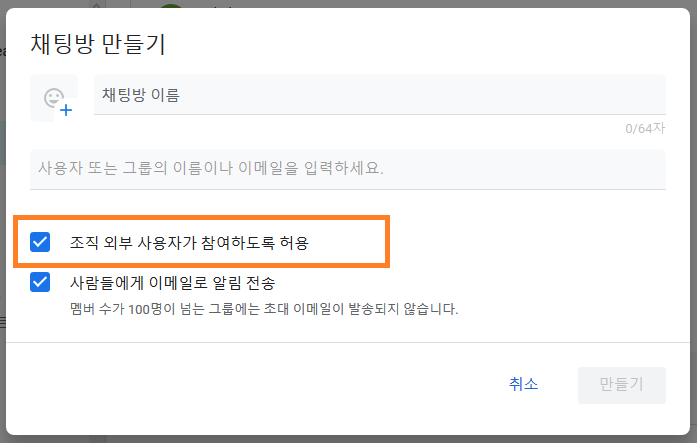Click the people or group email input field
Screen dimensions: 697x443
click(348, 169)
